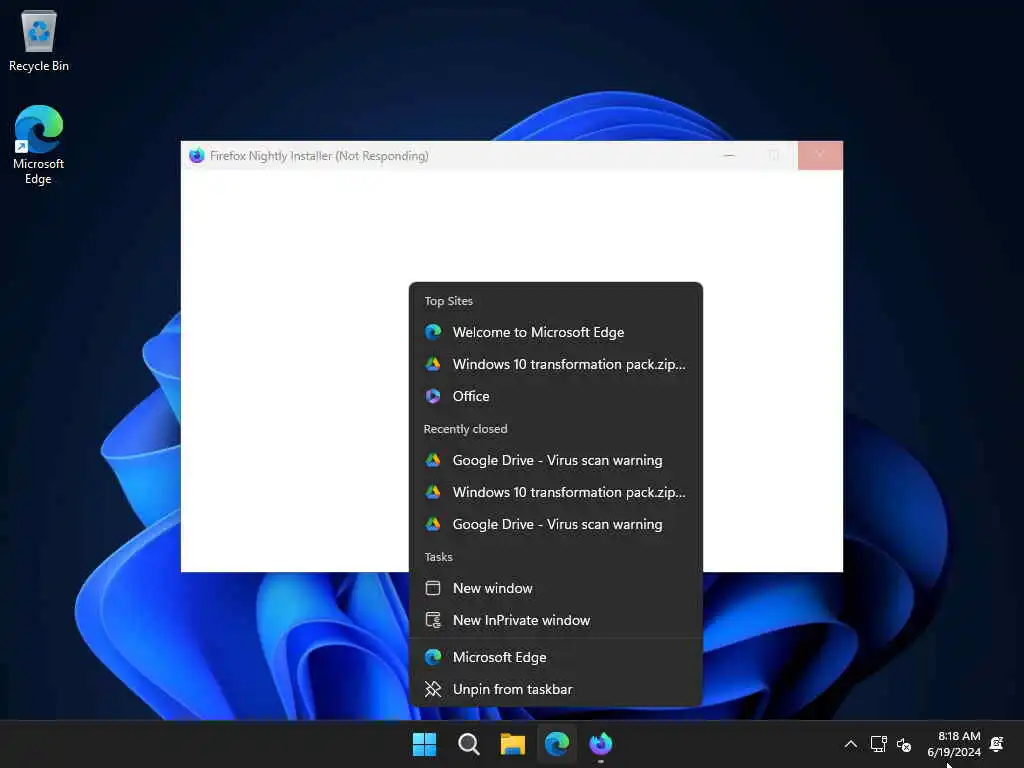Open taskbar Search
1024x768 pixels.
468,744
